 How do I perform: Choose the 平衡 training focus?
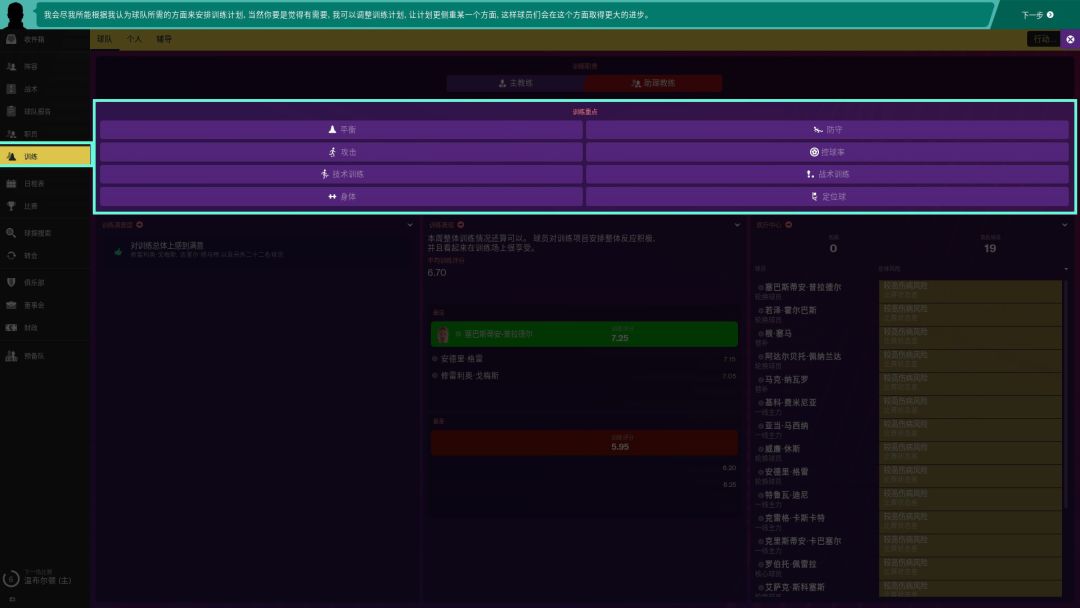point(341,130)
